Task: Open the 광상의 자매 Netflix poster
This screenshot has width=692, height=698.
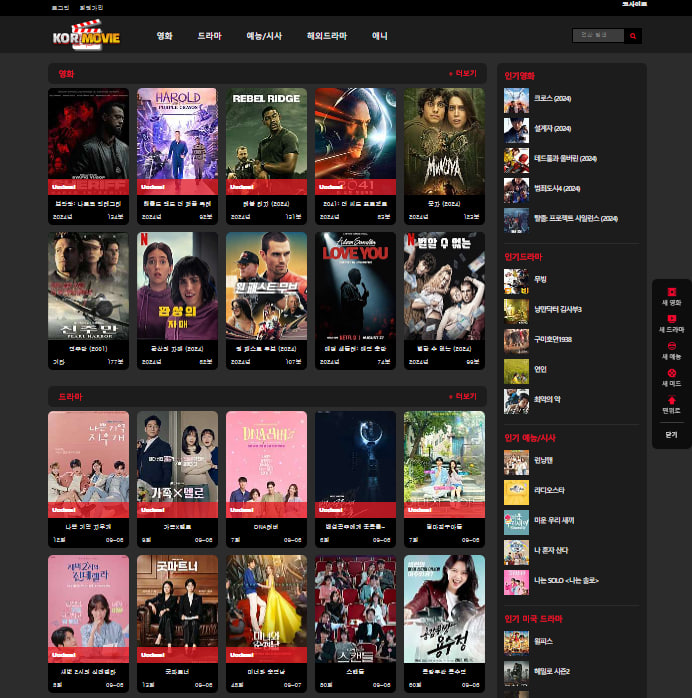Action: tap(177, 286)
